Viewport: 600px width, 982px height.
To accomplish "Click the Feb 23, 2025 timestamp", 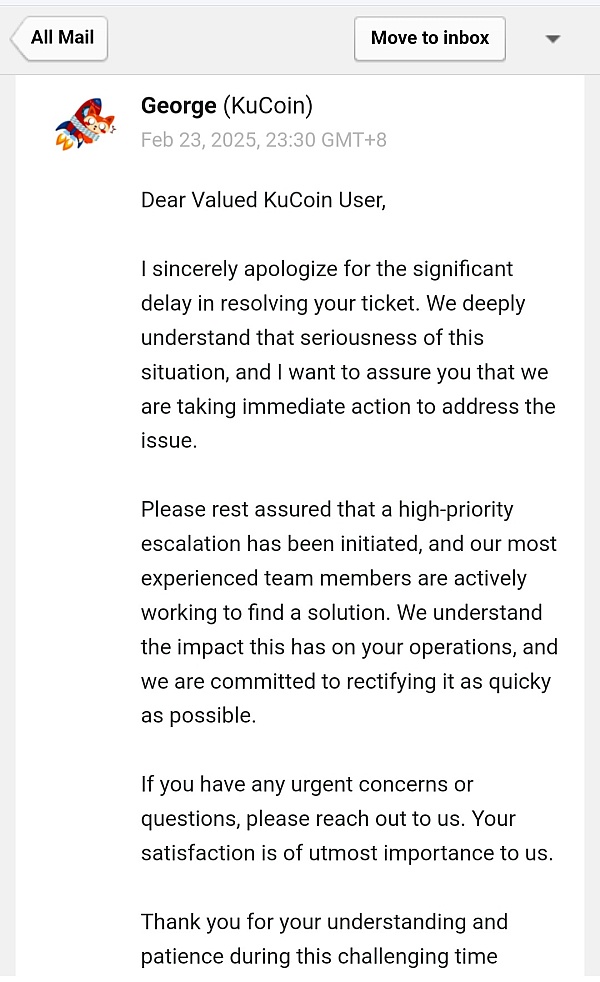I will 264,140.
